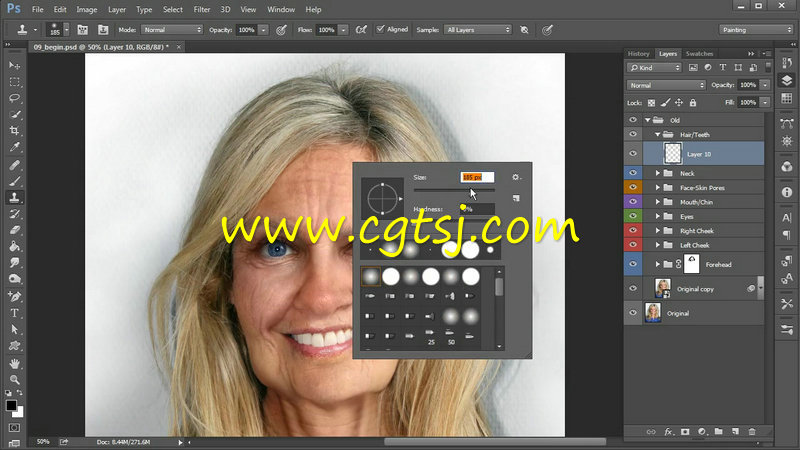Open the layer blend mode Normal dropdown
Screen dimensions: 800x450
click(666, 85)
